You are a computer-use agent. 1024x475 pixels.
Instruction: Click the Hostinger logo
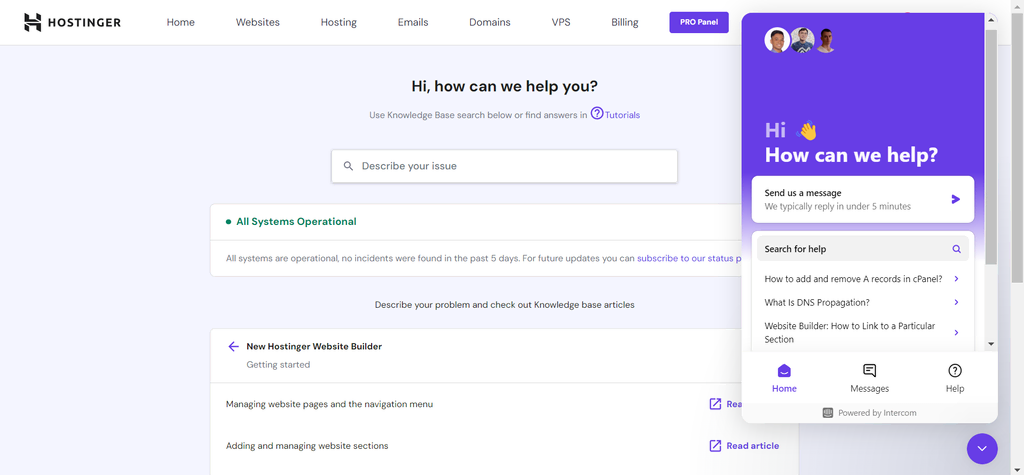(72, 22)
